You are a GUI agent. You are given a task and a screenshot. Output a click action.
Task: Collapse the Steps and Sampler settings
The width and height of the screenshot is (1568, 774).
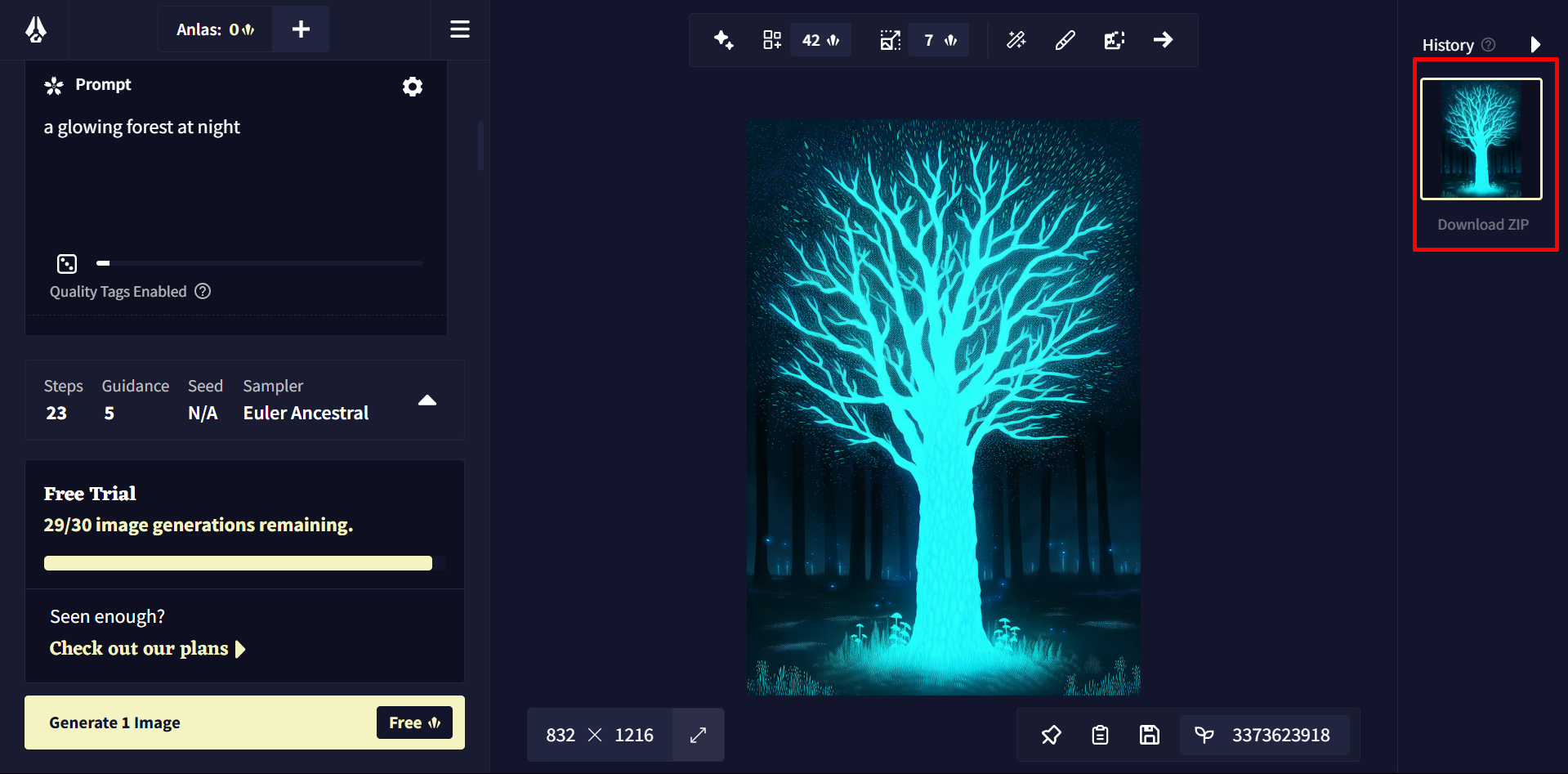tap(427, 400)
